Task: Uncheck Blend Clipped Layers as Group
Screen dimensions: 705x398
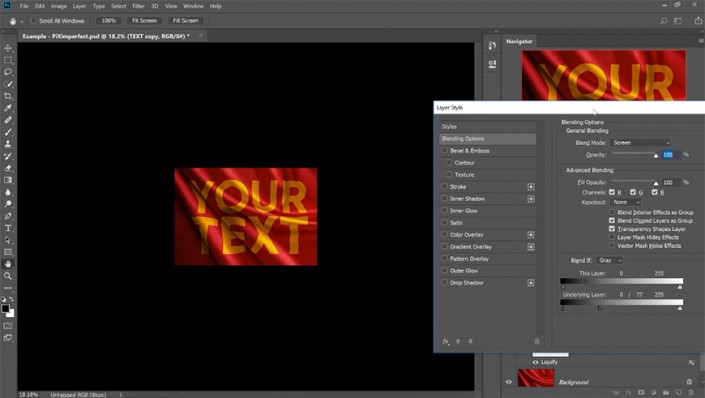Action: click(x=612, y=221)
